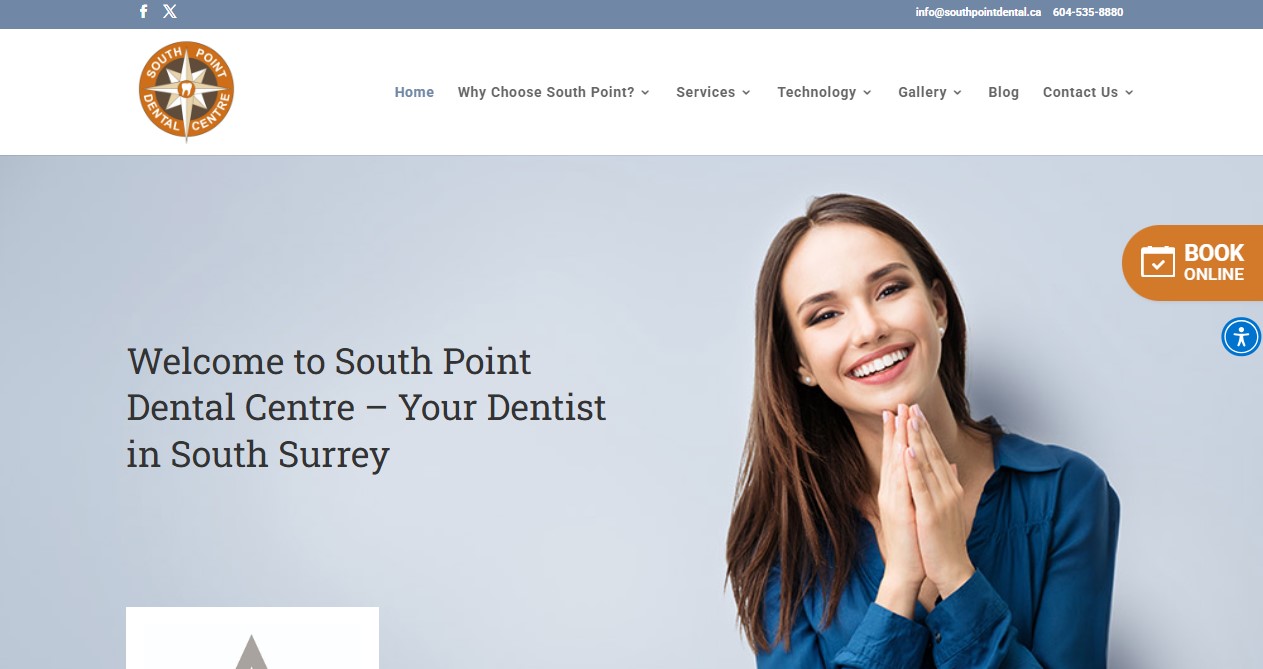Open the X (Twitter) icon link
Screen dimensions: 1263x669
(x=170, y=12)
